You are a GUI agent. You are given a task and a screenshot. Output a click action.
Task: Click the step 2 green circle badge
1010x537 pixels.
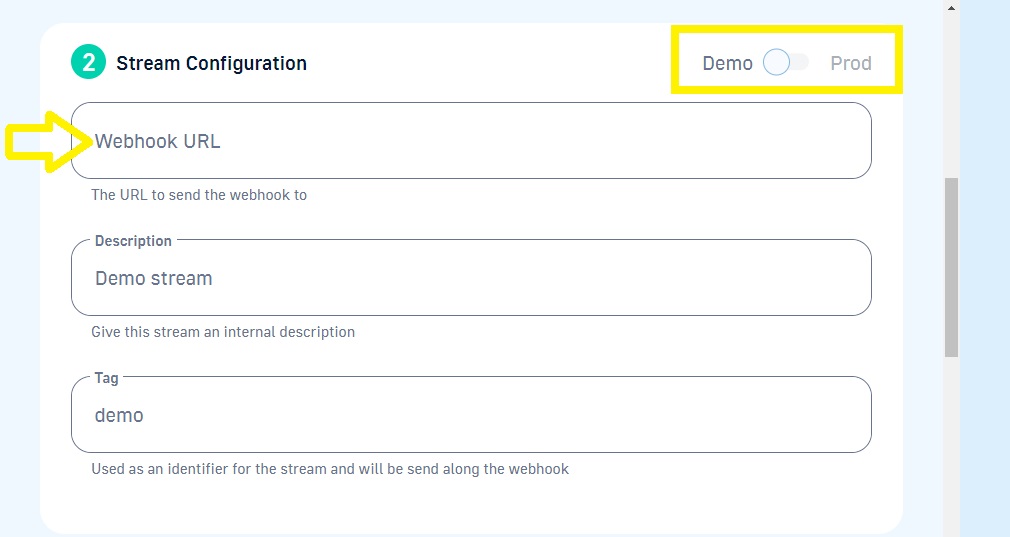[x=88, y=62]
